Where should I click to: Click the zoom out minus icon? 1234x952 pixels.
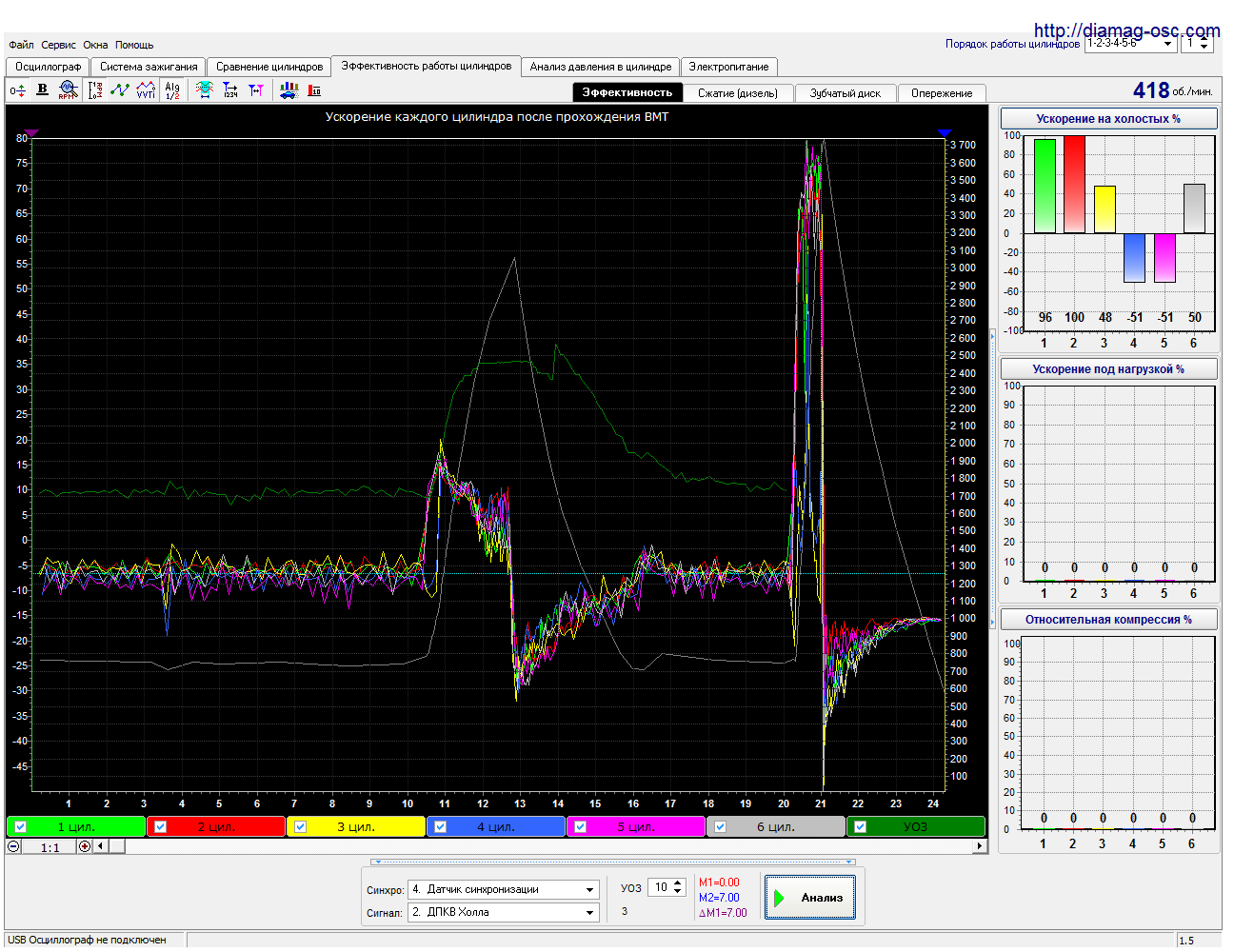pos(13,846)
